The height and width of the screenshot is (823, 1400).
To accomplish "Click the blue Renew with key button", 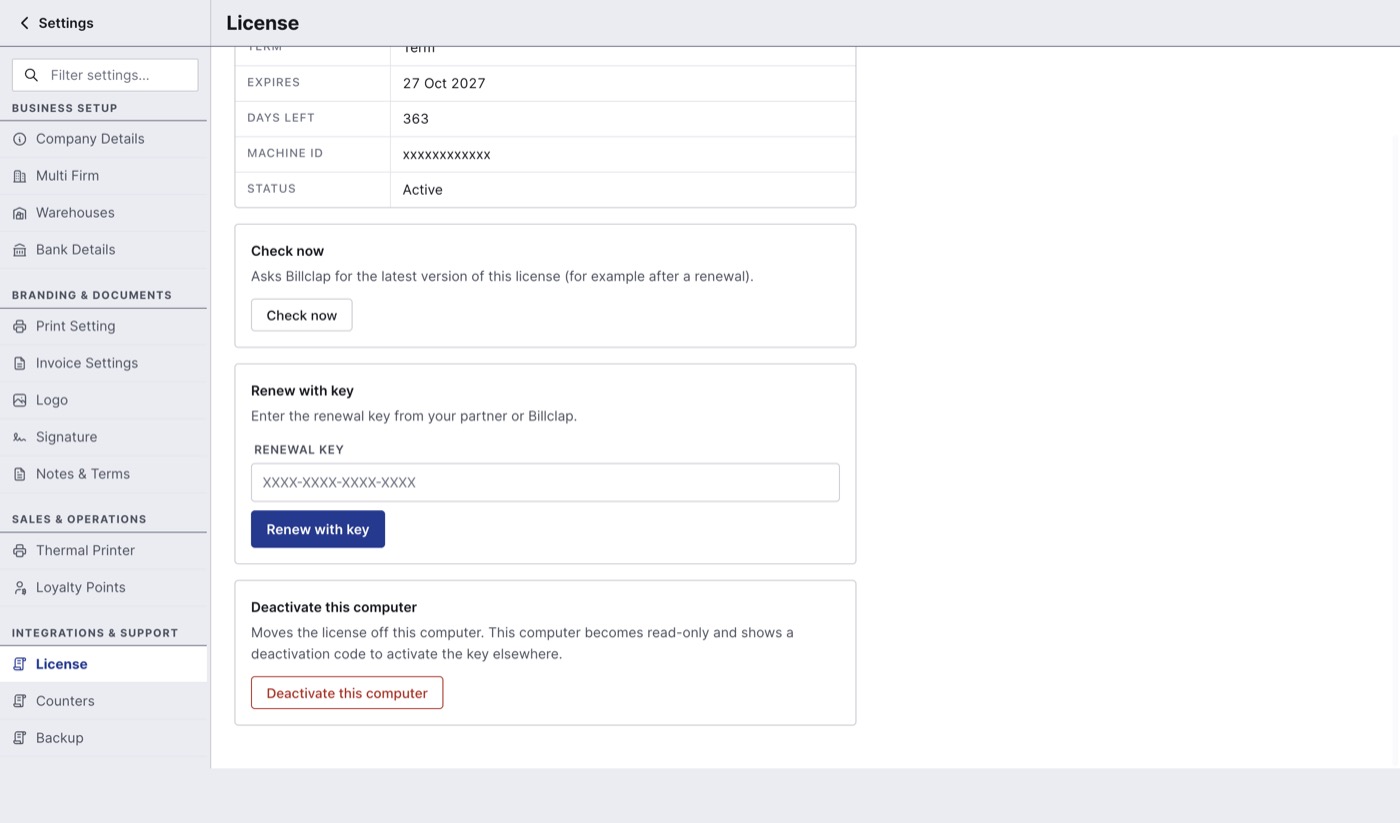I will pos(318,529).
